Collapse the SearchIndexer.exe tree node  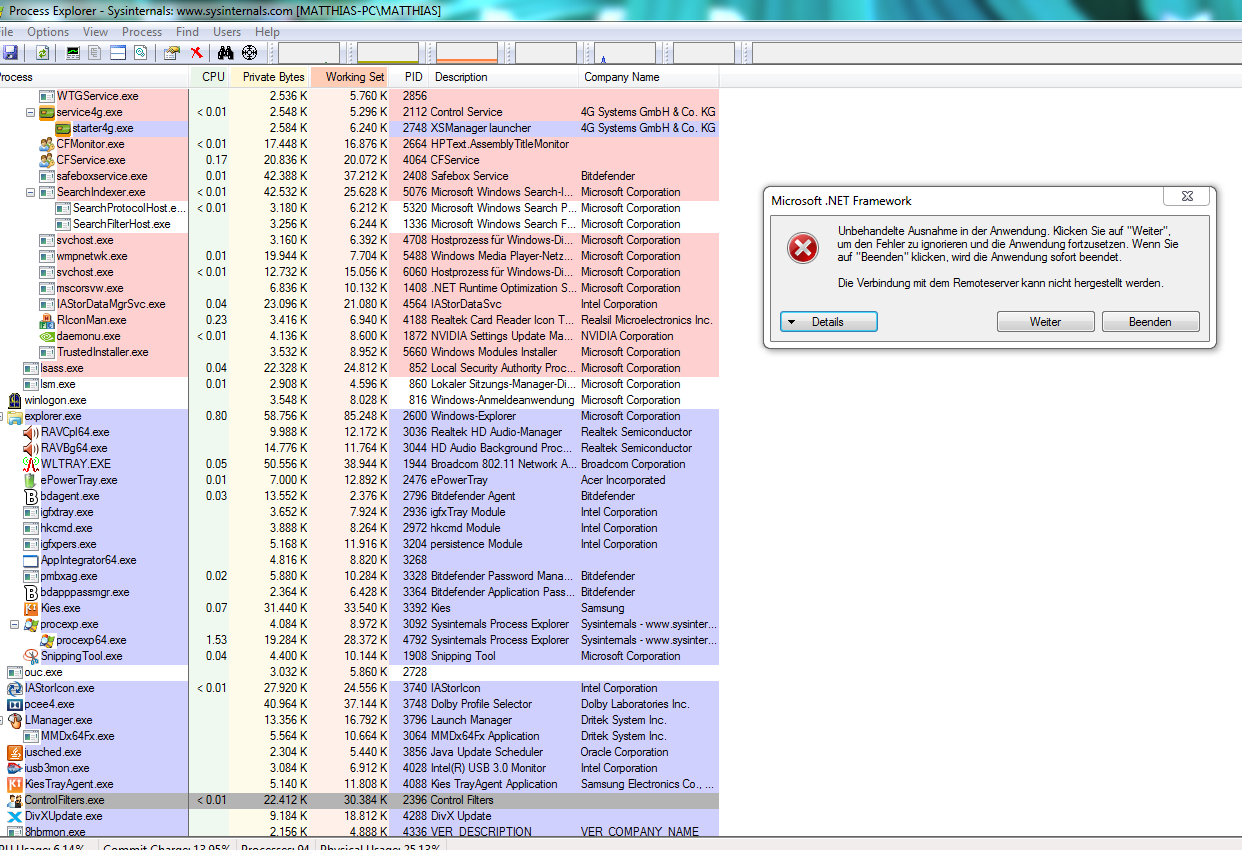(x=31, y=192)
